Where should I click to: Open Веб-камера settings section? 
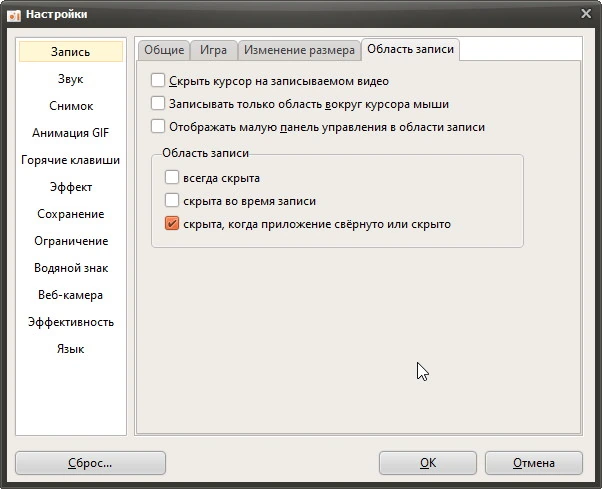coord(71,295)
